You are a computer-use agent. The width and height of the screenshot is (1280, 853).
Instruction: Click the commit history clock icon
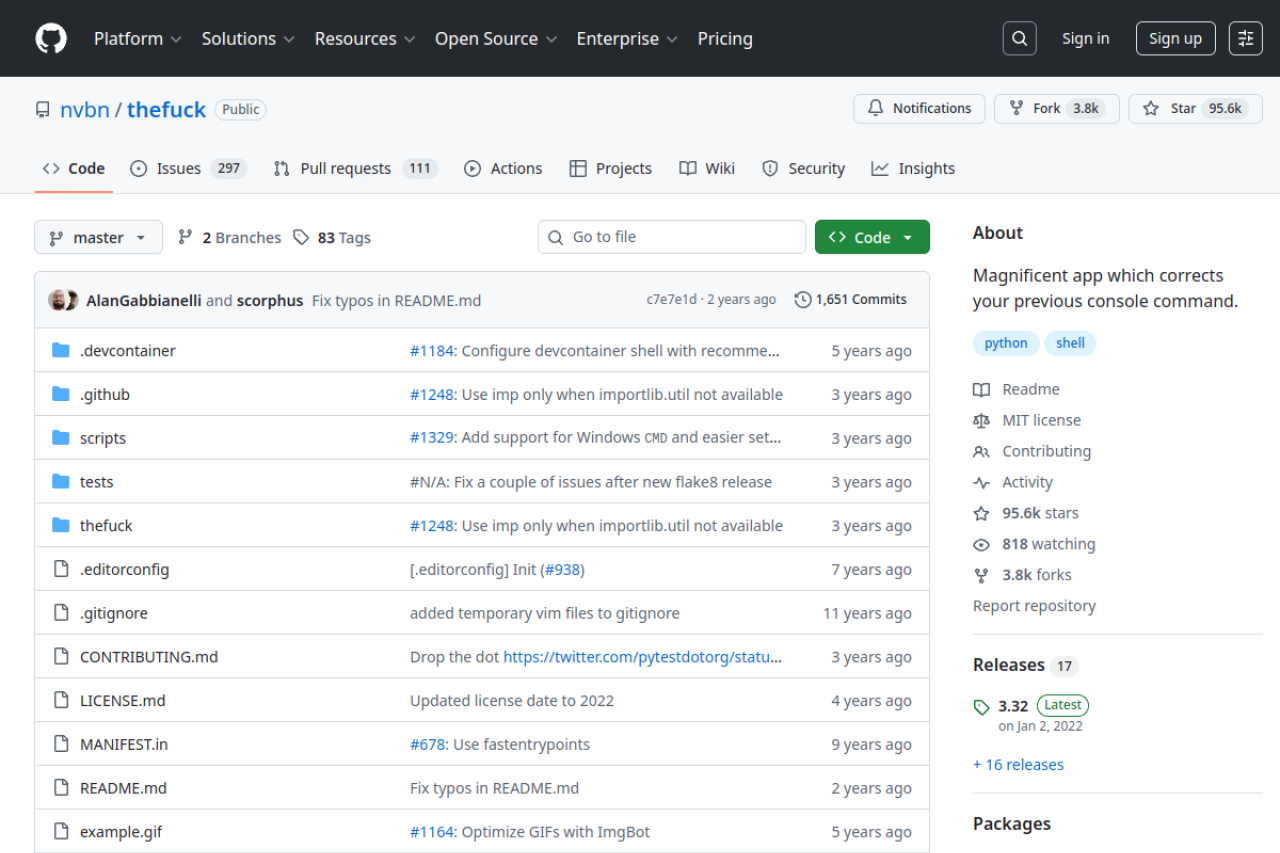tap(801, 298)
